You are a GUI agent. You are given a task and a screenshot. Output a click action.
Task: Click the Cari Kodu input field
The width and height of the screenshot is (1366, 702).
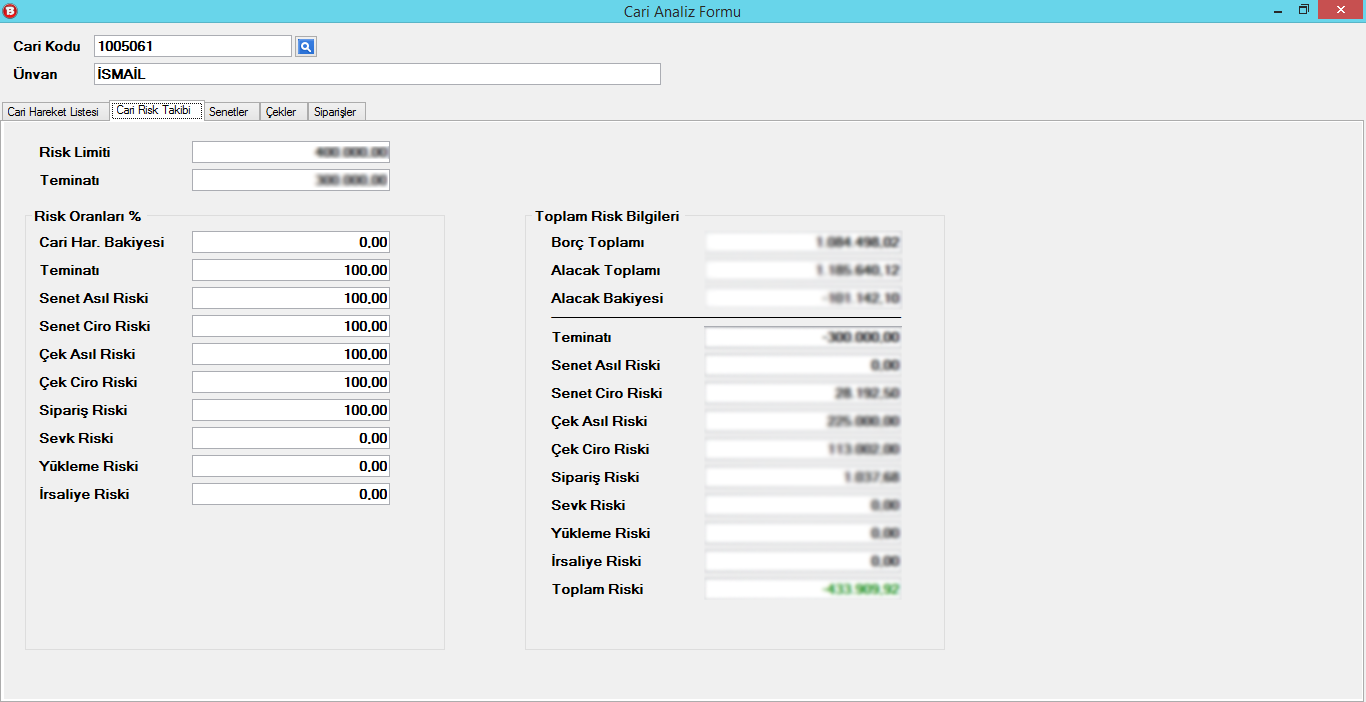[x=192, y=46]
